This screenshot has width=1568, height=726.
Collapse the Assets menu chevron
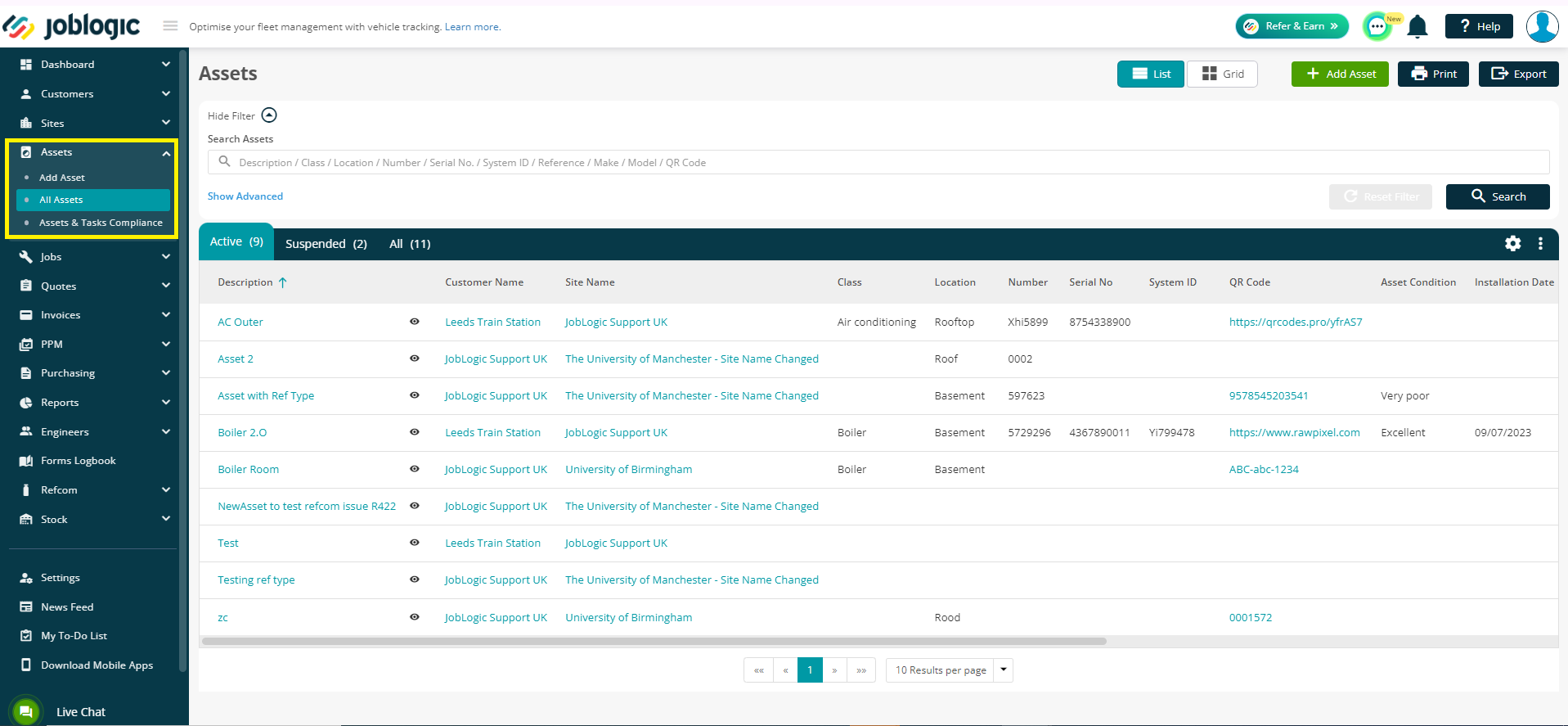click(x=166, y=153)
